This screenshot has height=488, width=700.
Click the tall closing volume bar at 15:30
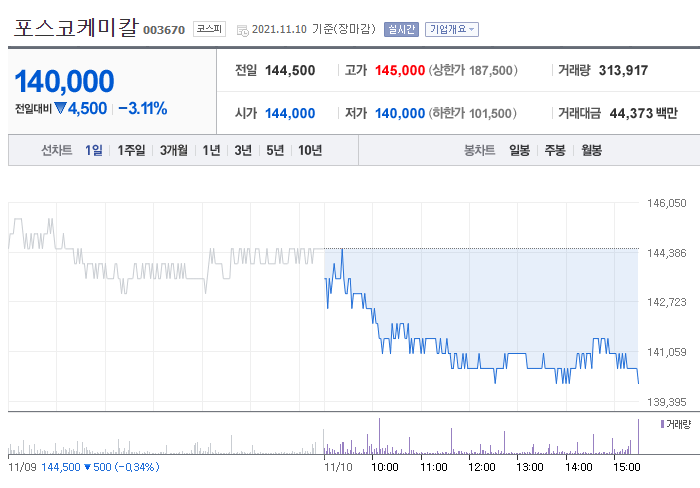point(638,437)
